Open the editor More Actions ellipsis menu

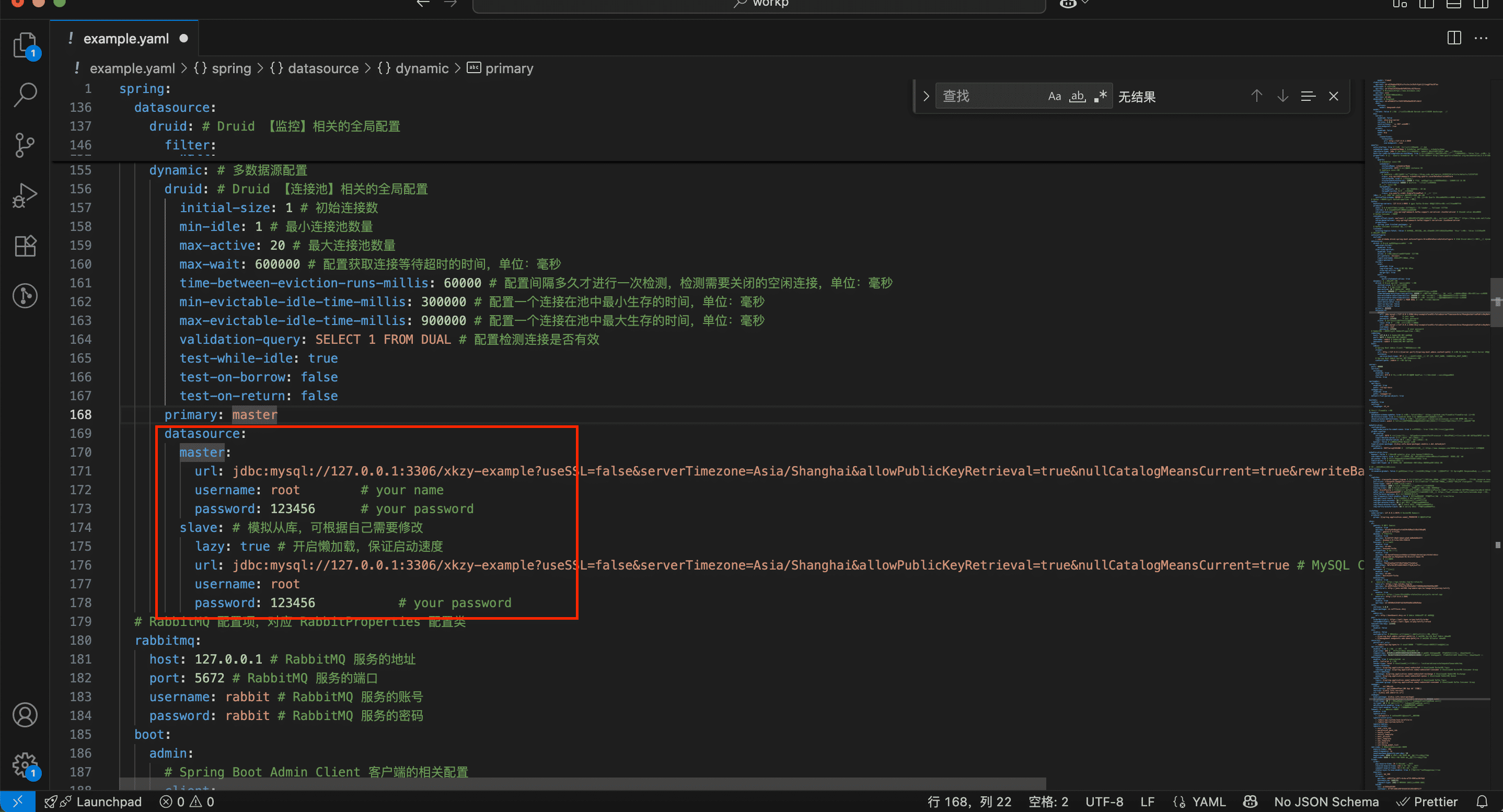[1481, 39]
